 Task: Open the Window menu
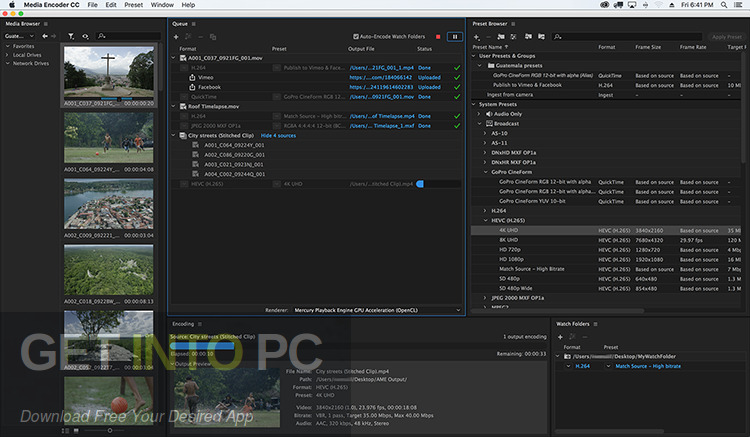[162, 5]
